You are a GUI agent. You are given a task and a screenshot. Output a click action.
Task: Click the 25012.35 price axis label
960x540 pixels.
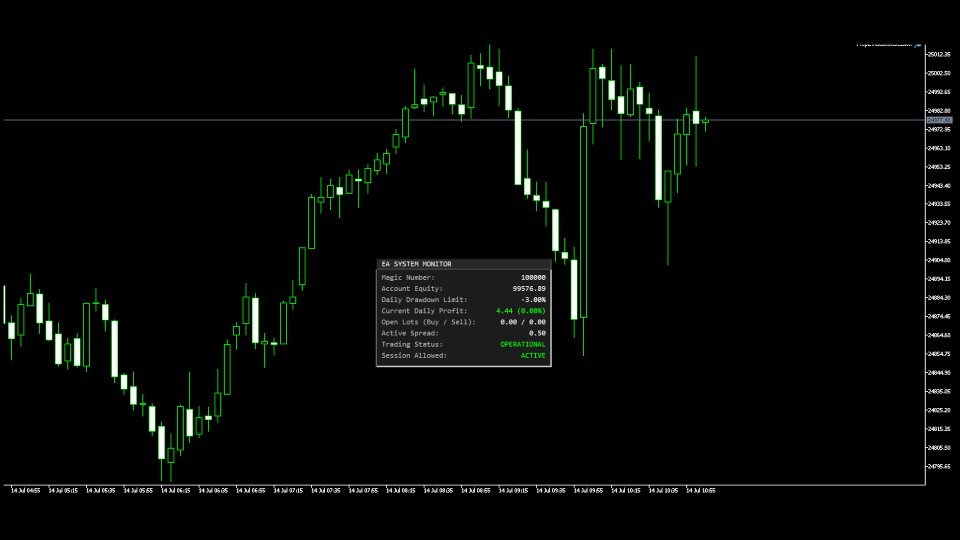tap(939, 54)
